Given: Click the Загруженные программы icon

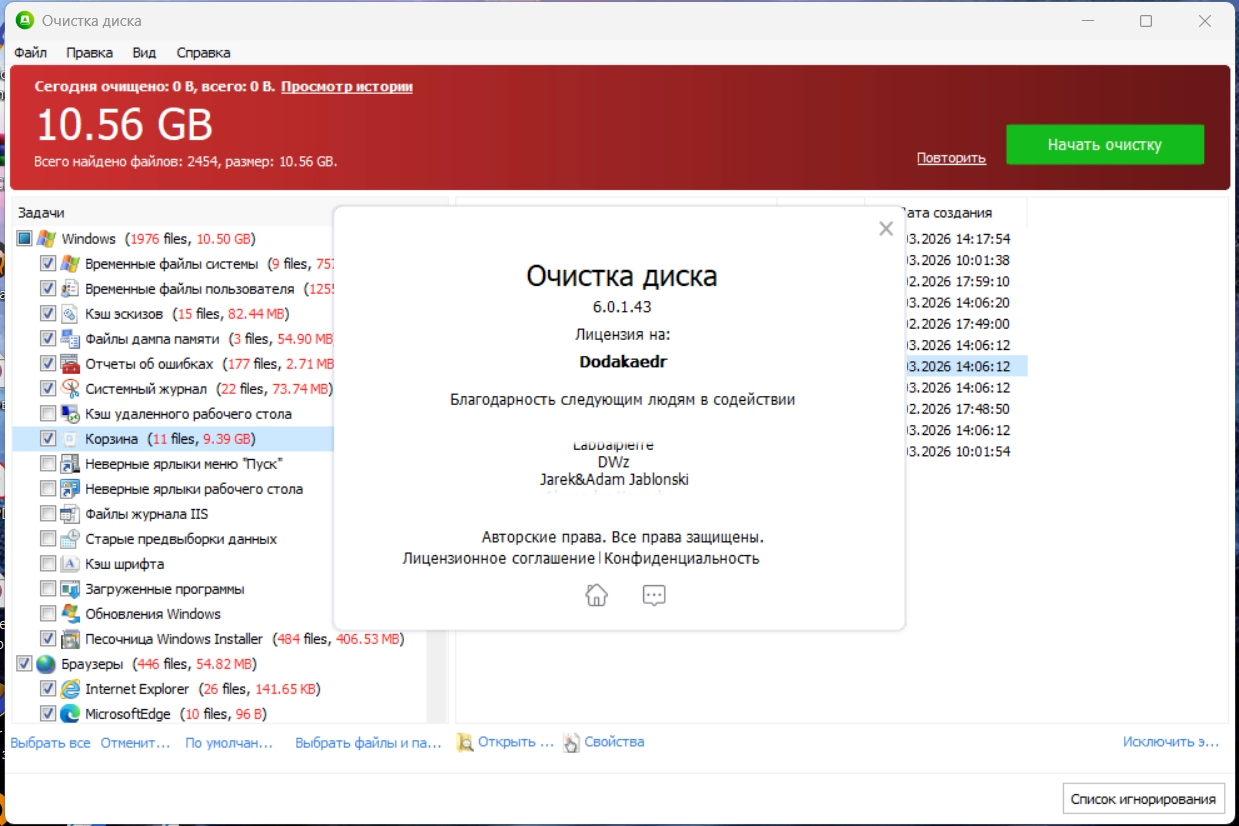Looking at the screenshot, I should (70, 589).
